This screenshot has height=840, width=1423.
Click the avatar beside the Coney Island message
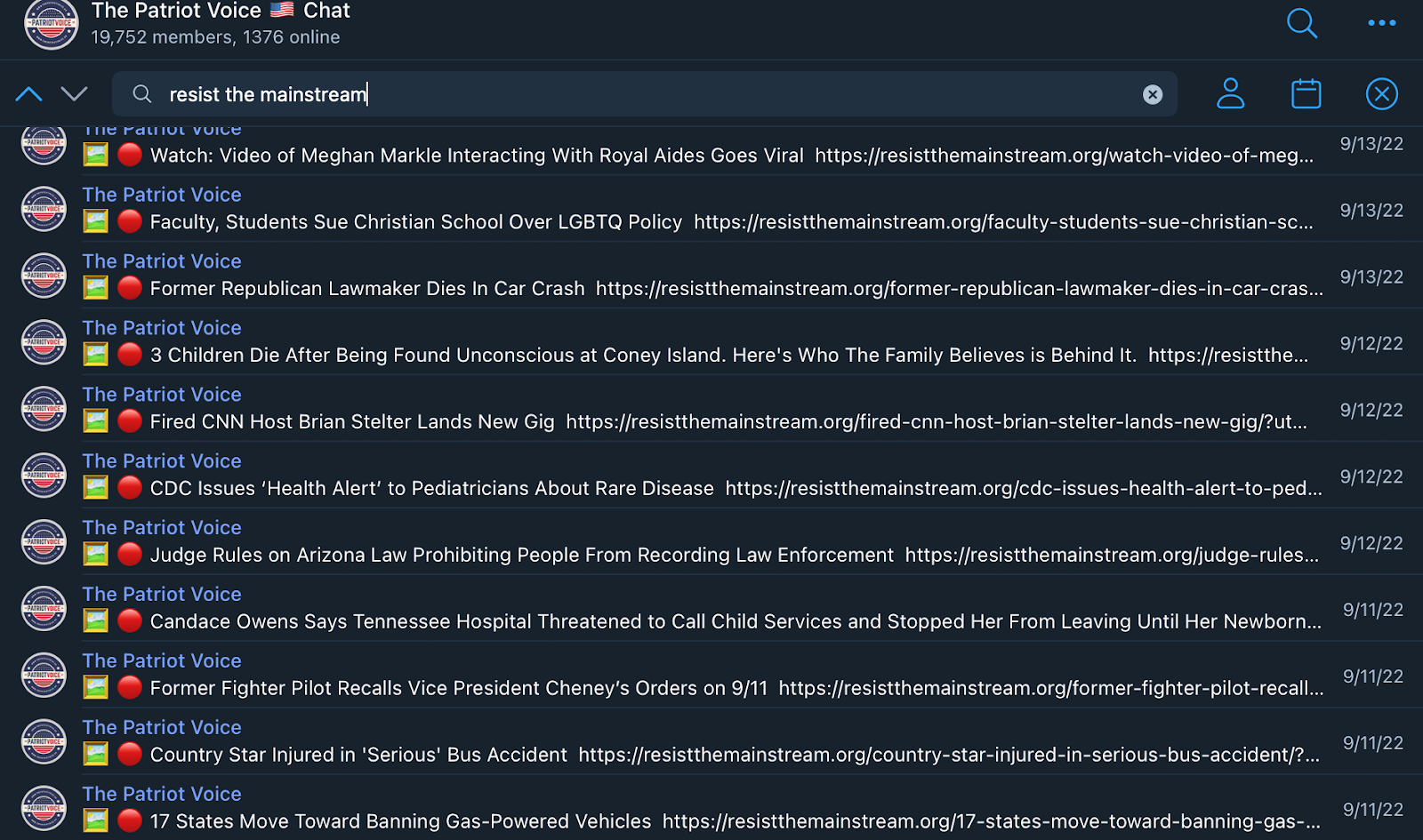[43, 341]
